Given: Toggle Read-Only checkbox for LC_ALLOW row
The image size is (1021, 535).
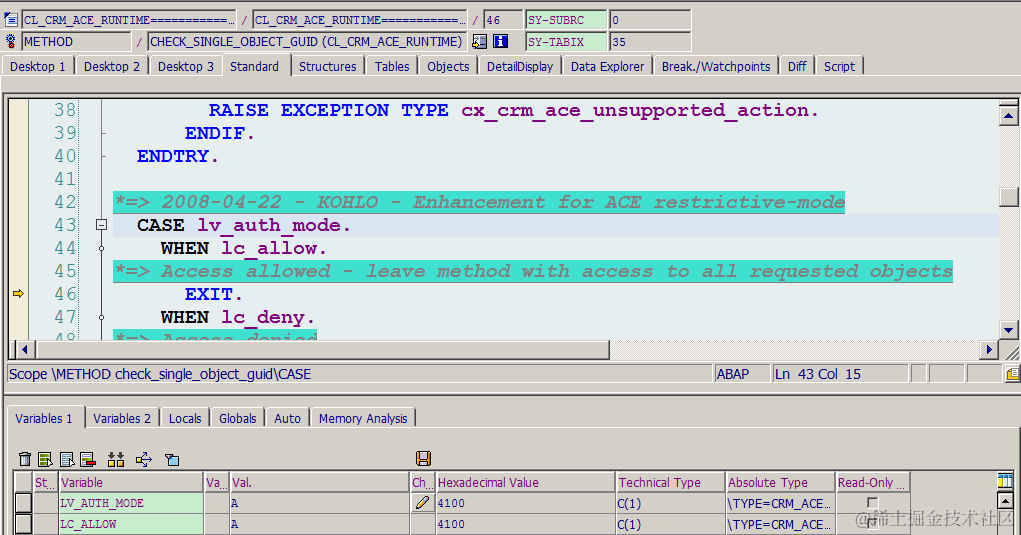Looking at the screenshot, I should [873, 523].
